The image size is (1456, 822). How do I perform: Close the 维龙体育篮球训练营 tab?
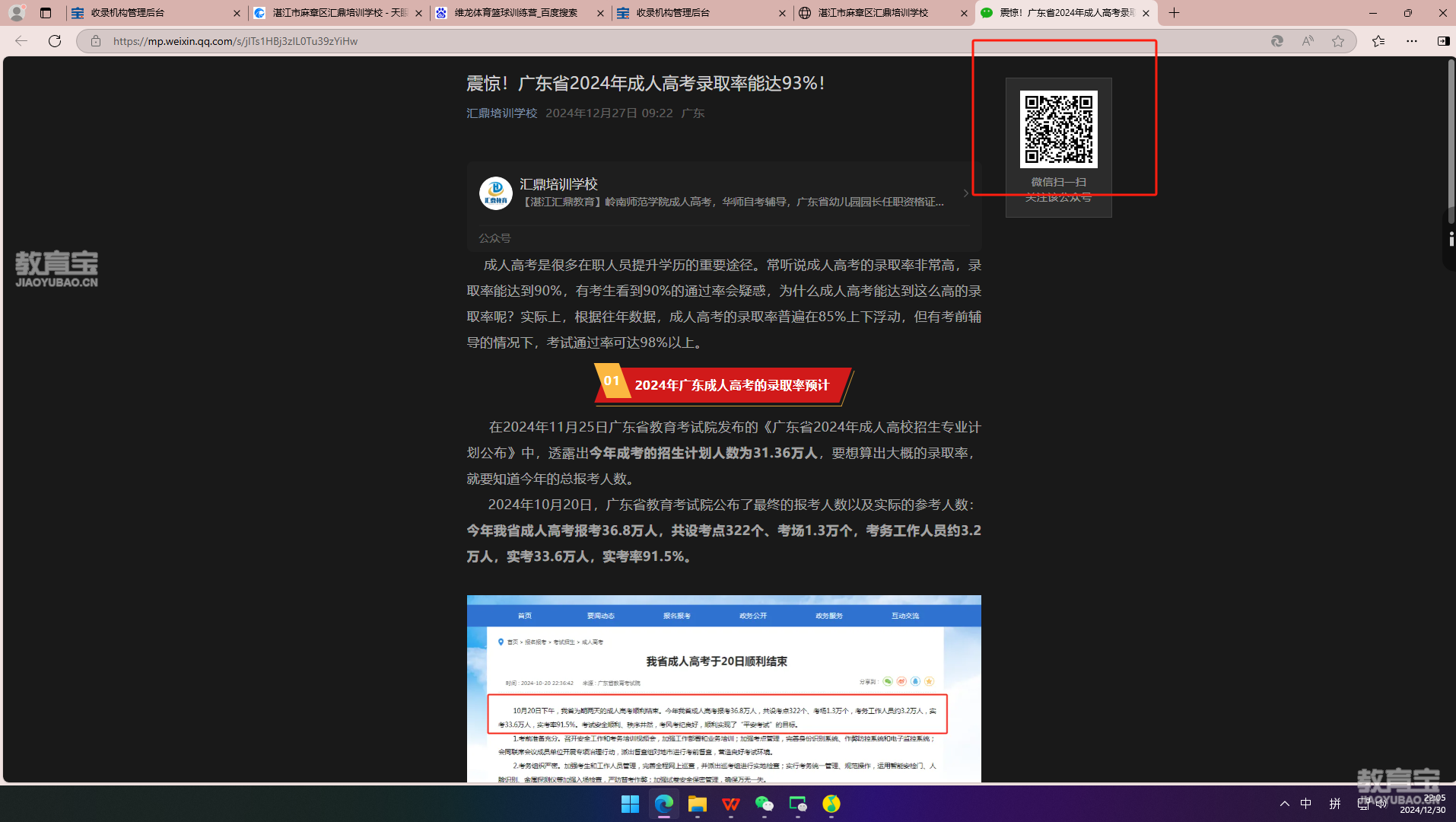click(x=600, y=13)
